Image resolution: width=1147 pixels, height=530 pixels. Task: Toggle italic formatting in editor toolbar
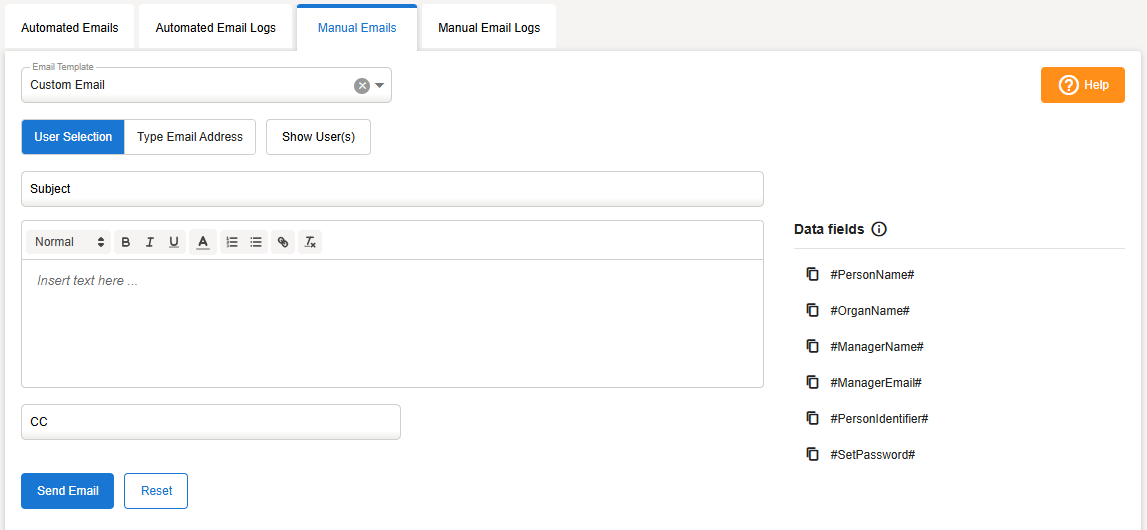[150, 242]
